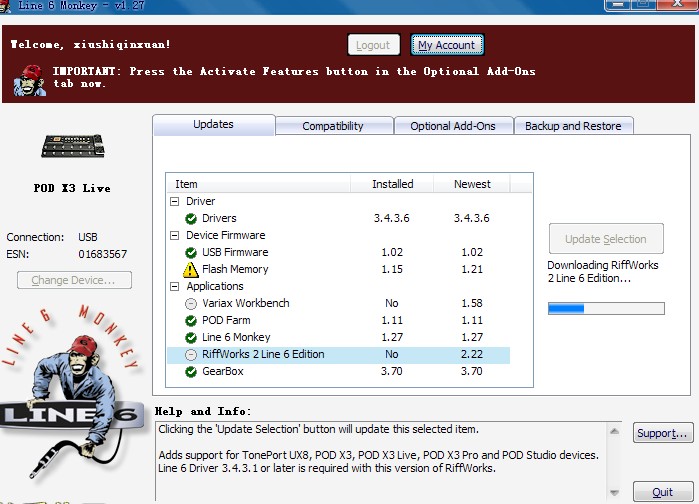Click the Line 6 Monkey mascot logo

[x=71, y=392]
